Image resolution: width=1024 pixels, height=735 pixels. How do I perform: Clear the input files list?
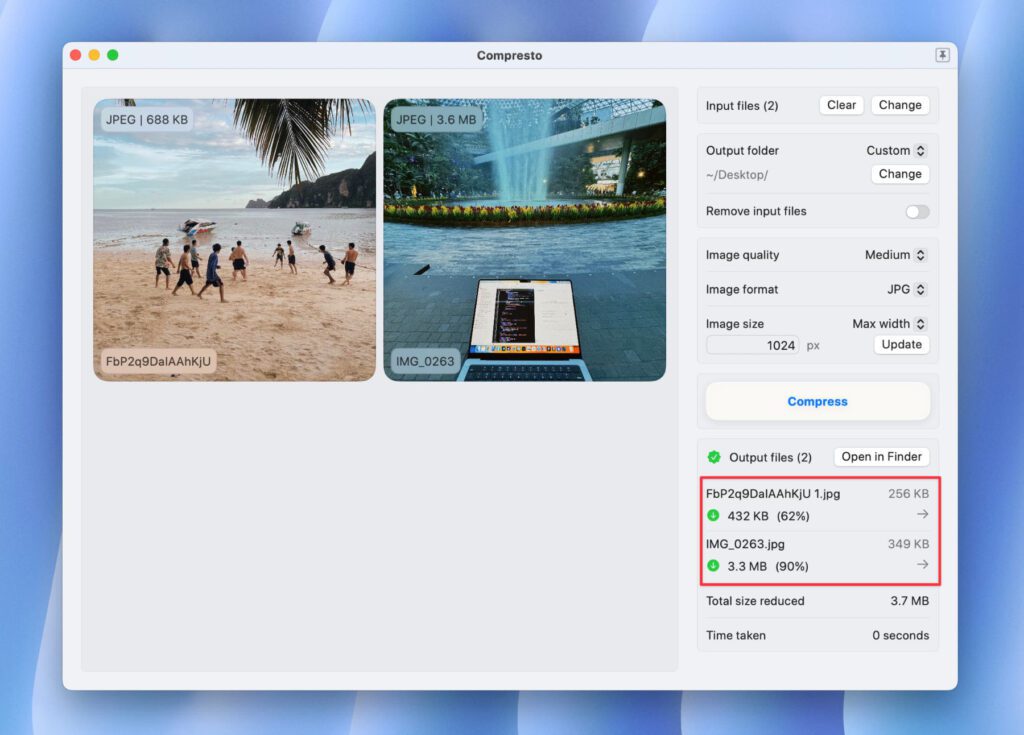[841, 105]
